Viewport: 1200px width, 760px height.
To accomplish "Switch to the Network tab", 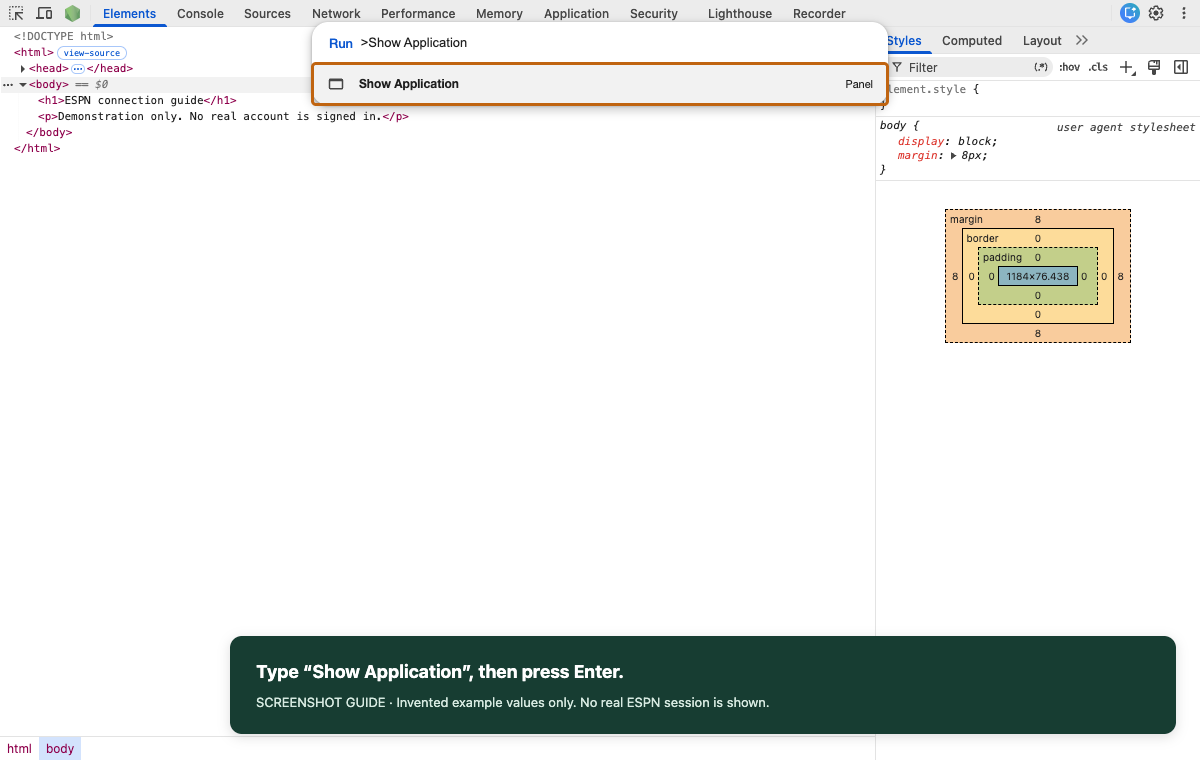I will (336, 14).
